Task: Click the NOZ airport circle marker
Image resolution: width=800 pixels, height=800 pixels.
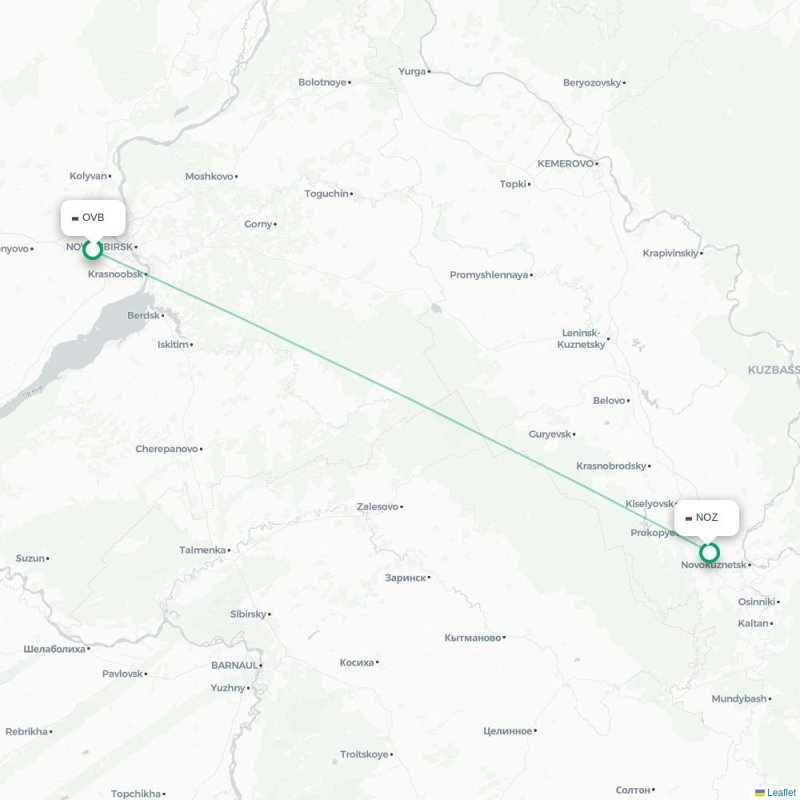Action: click(x=709, y=553)
